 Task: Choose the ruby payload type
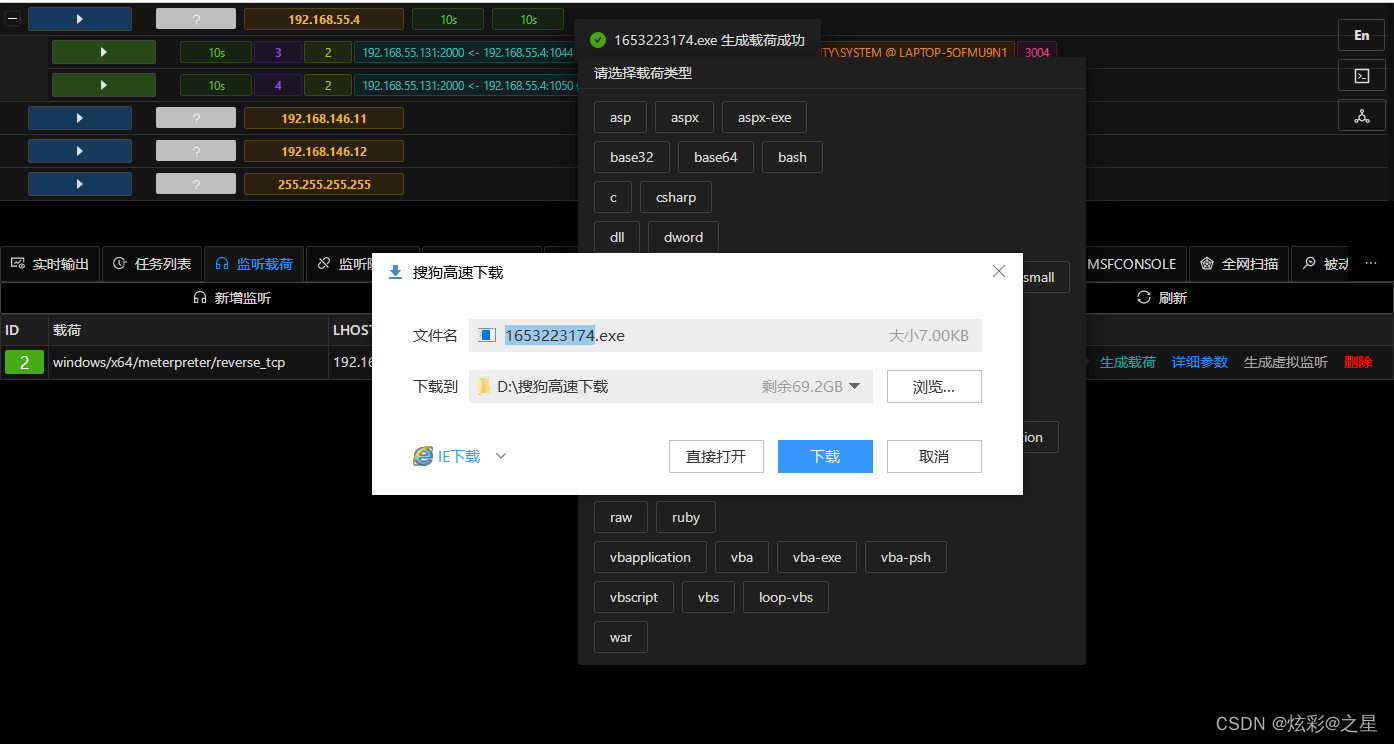pyautogui.click(x=686, y=517)
